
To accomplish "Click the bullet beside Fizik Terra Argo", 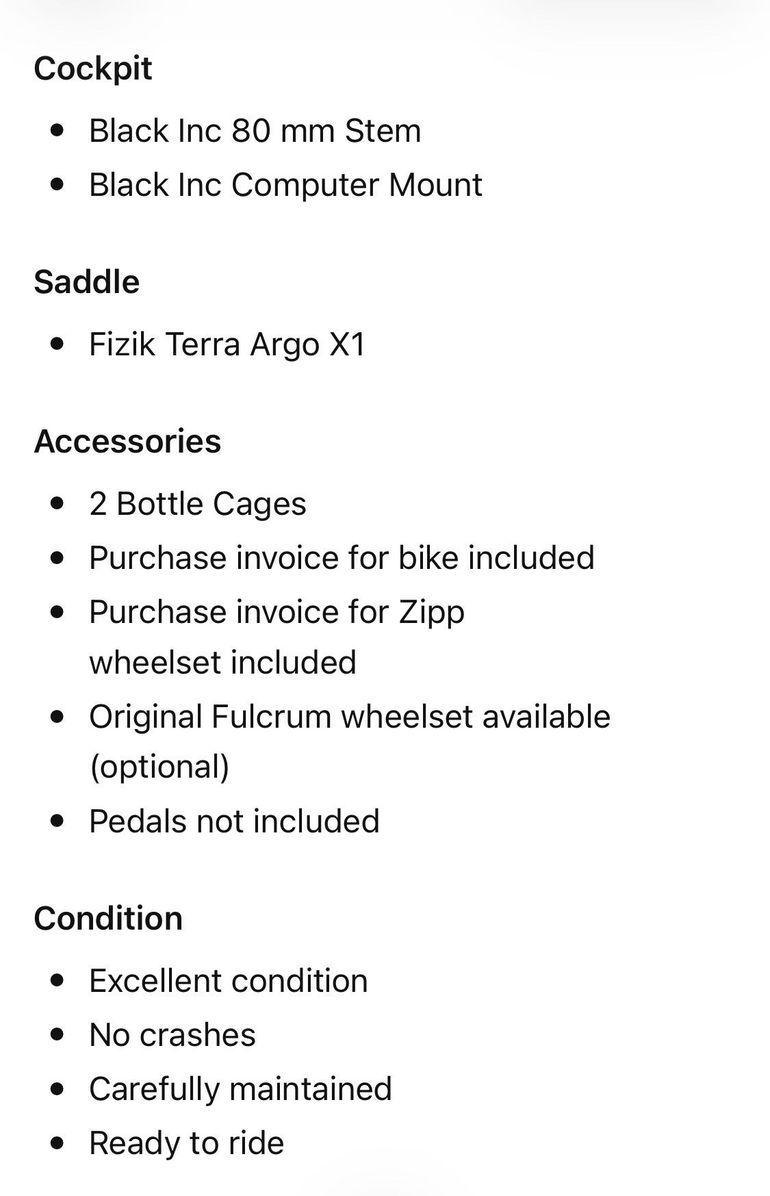I will [57, 344].
